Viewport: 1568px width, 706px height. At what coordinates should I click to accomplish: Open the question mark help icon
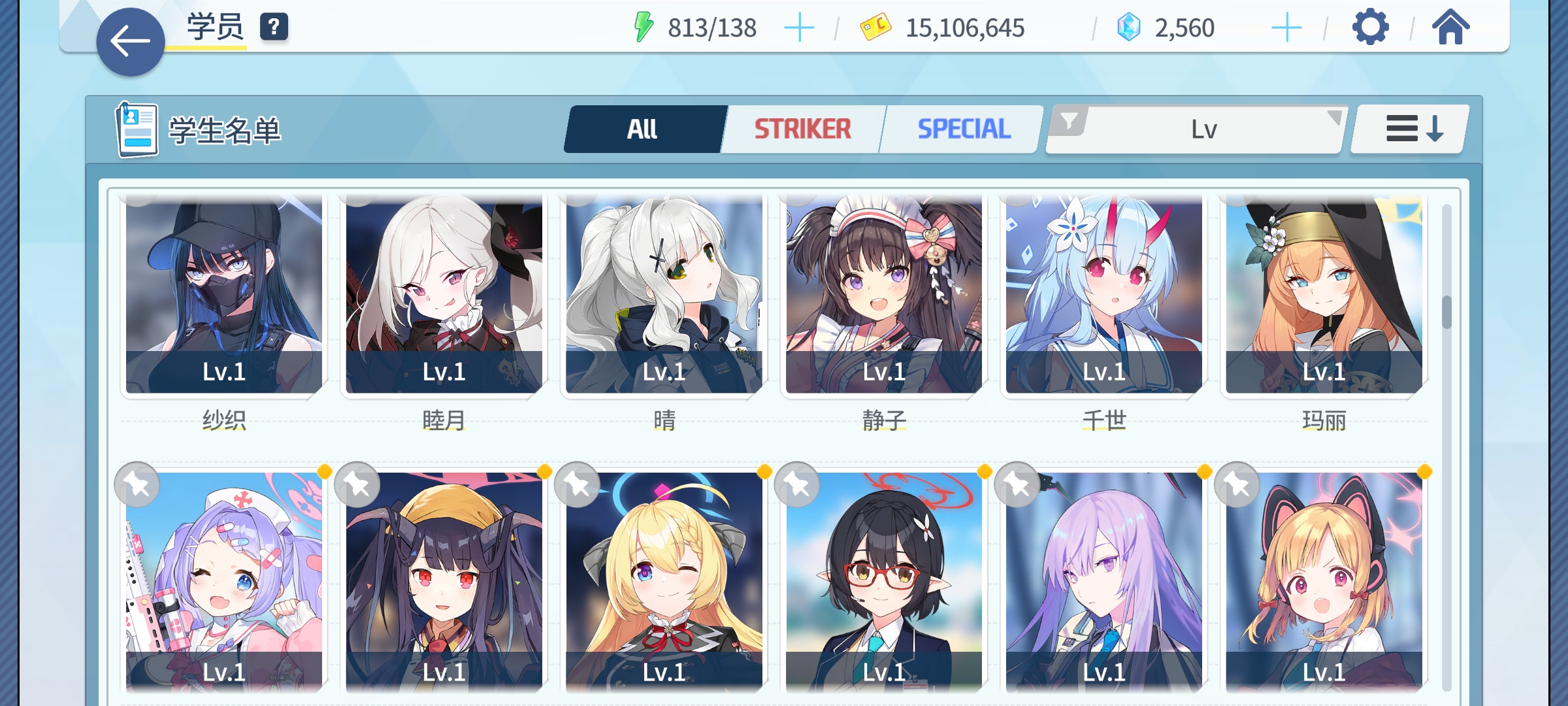pyautogui.click(x=274, y=27)
